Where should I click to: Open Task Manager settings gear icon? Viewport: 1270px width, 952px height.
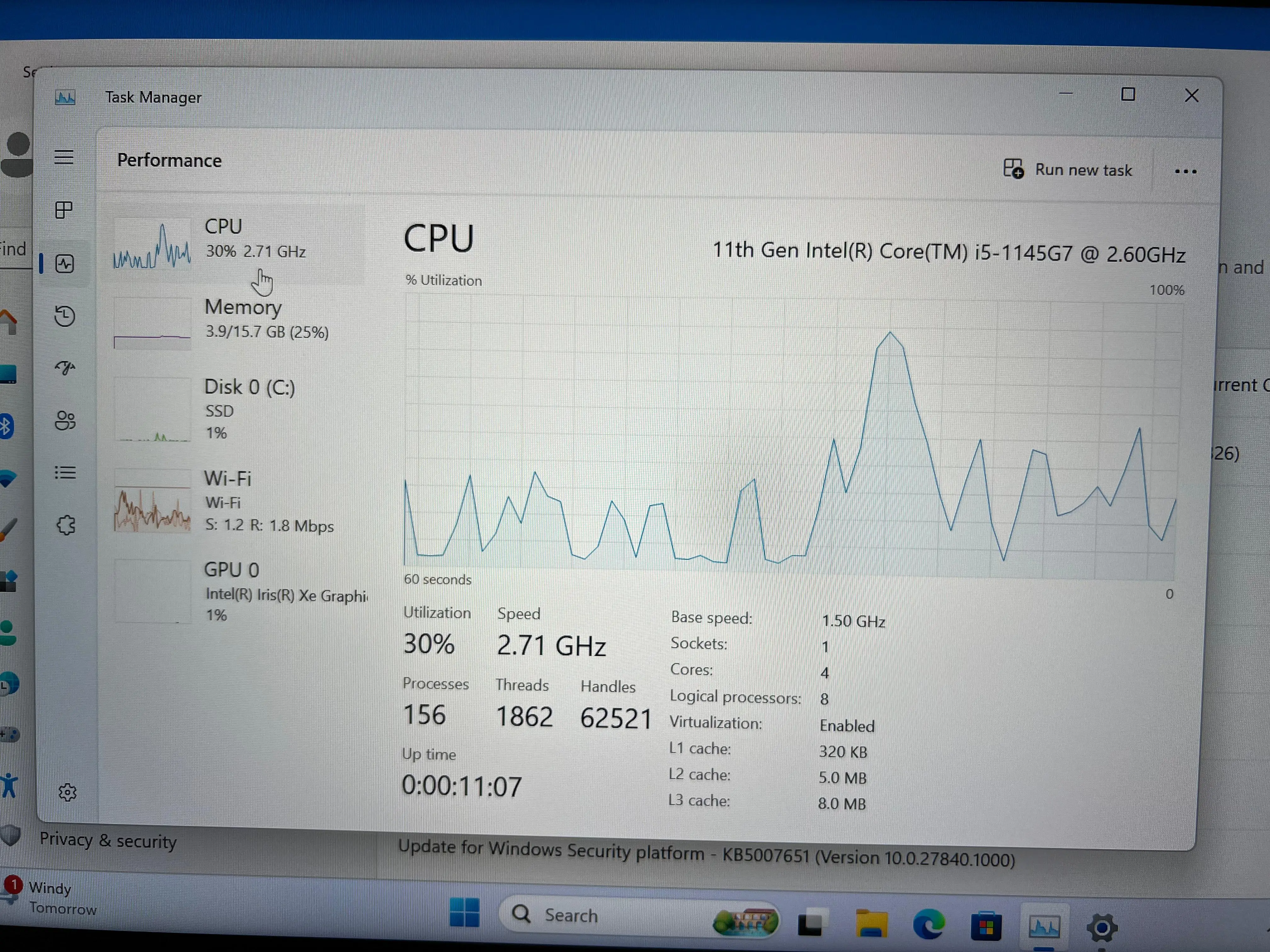tap(68, 792)
